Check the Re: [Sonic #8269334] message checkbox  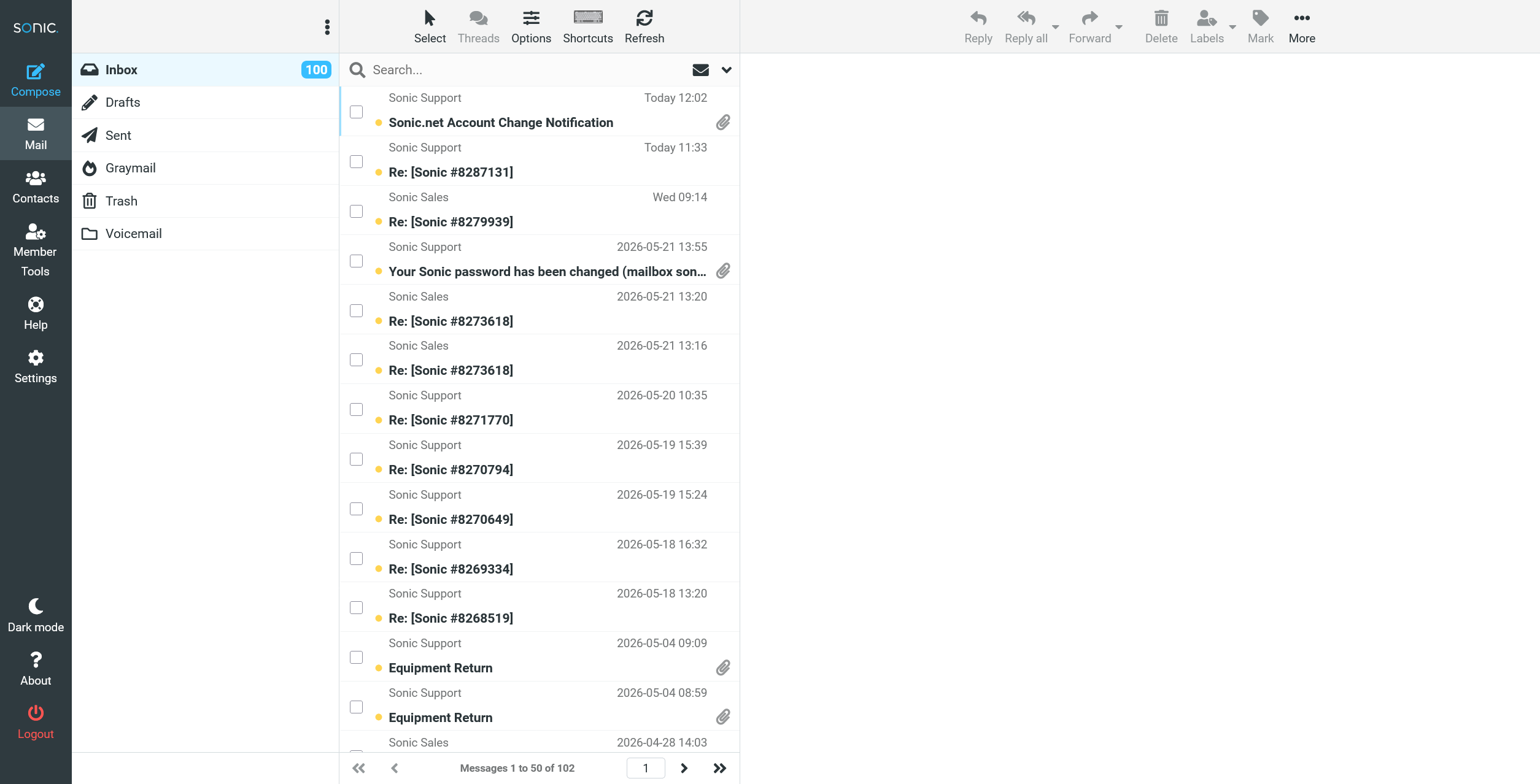(x=356, y=558)
